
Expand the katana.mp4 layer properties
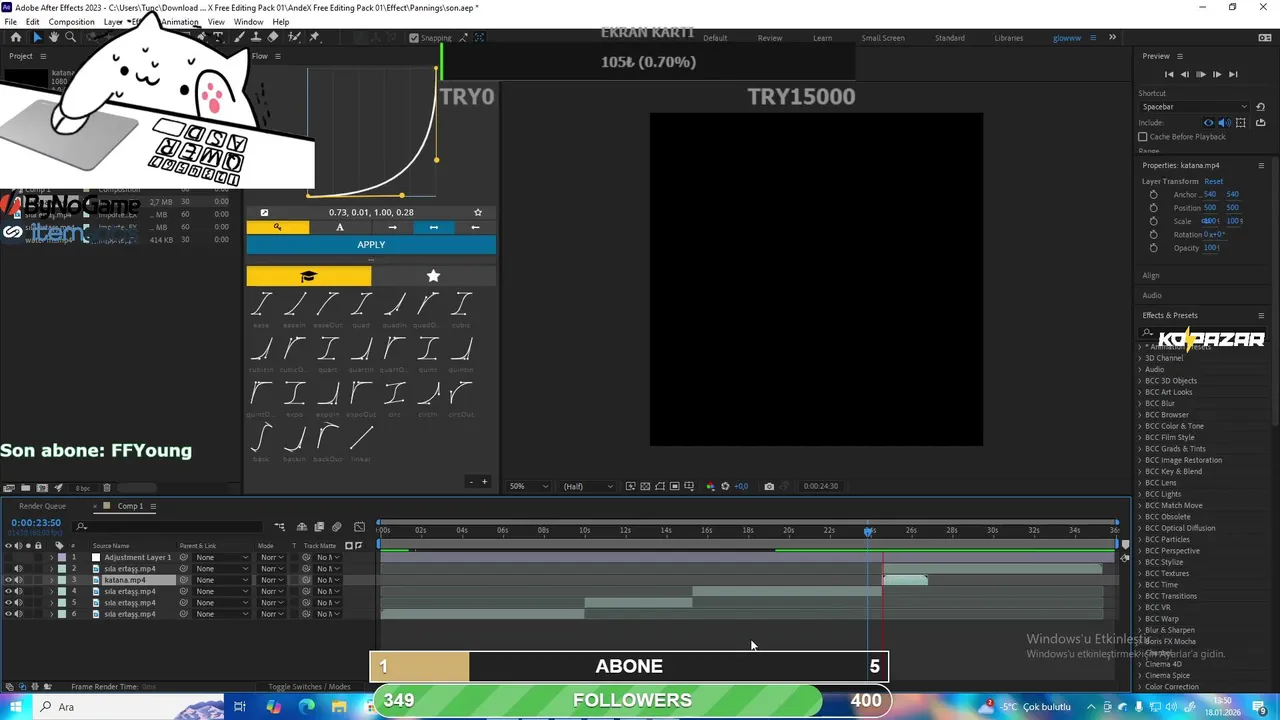tap(51, 580)
